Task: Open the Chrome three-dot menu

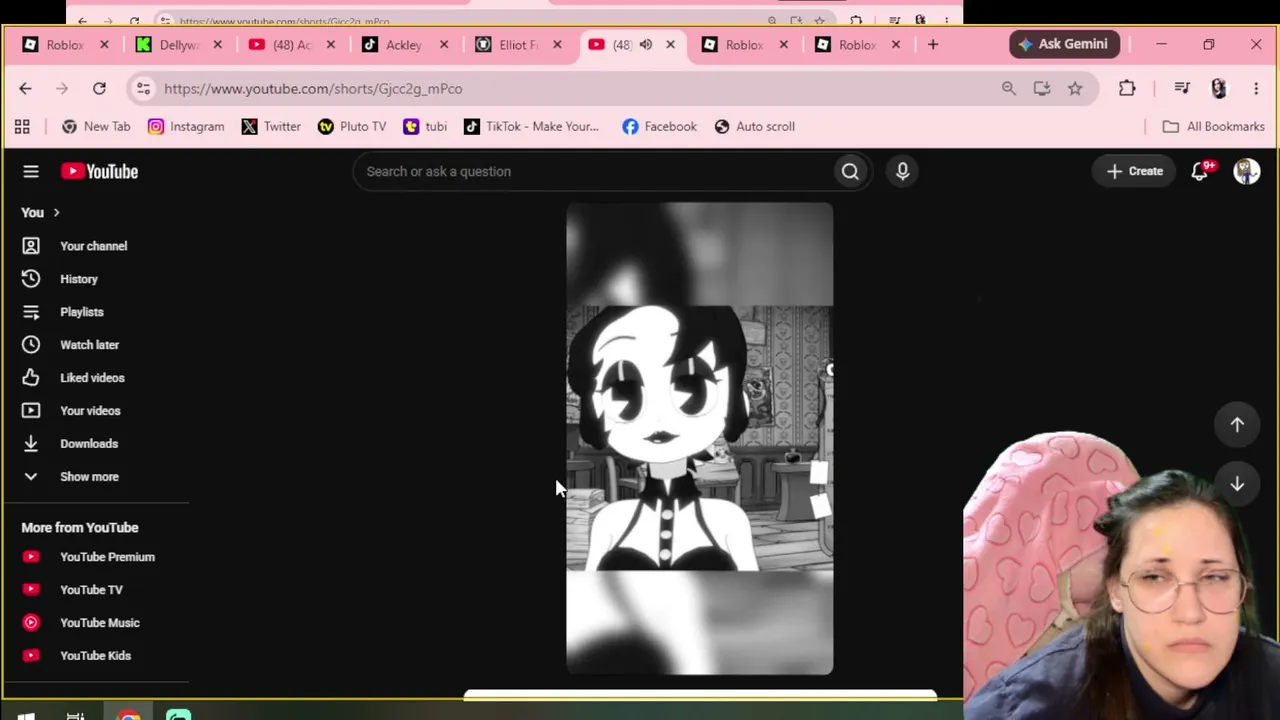Action: click(1256, 89)
